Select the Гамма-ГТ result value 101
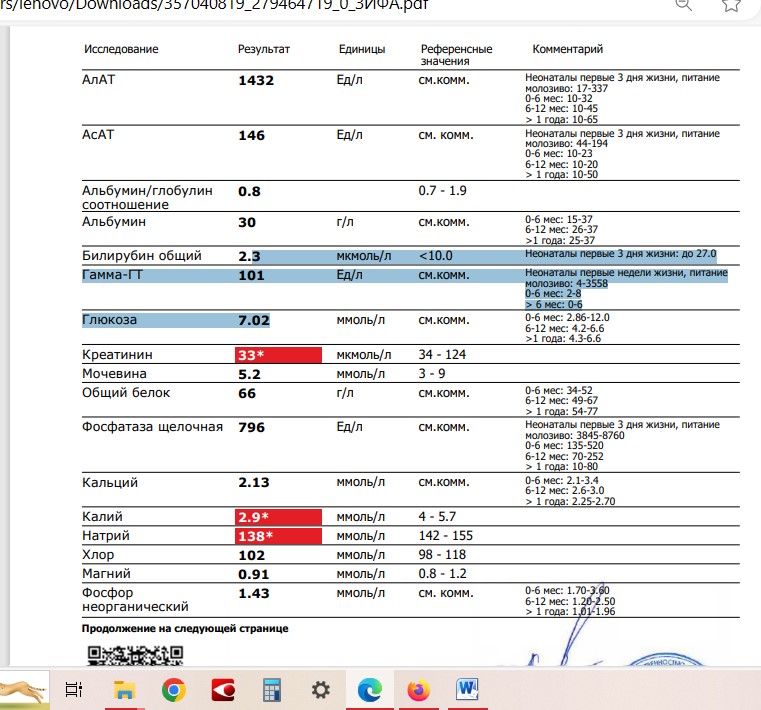Viewport: 761px width, 710px height. tap(251, 276)
